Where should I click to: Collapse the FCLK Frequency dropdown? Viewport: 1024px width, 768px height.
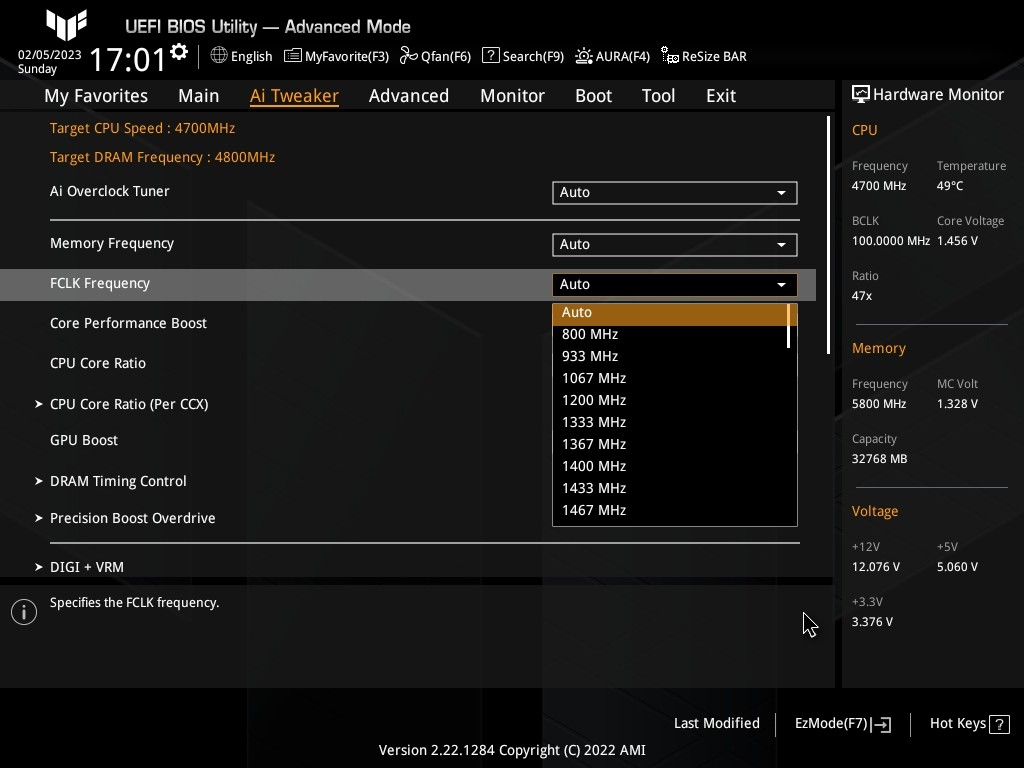pyautogui.click(x=675, y=285)
